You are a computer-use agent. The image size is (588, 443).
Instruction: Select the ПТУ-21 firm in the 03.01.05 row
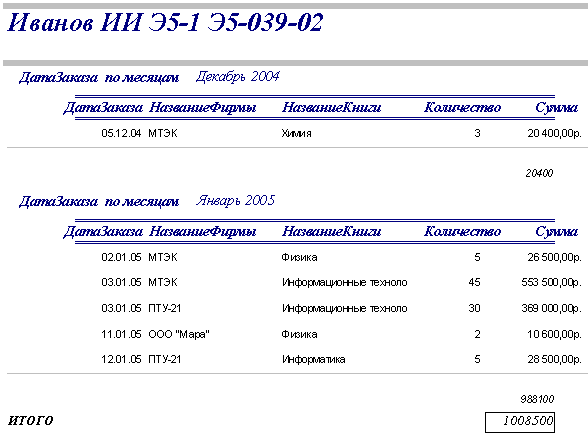165,308
